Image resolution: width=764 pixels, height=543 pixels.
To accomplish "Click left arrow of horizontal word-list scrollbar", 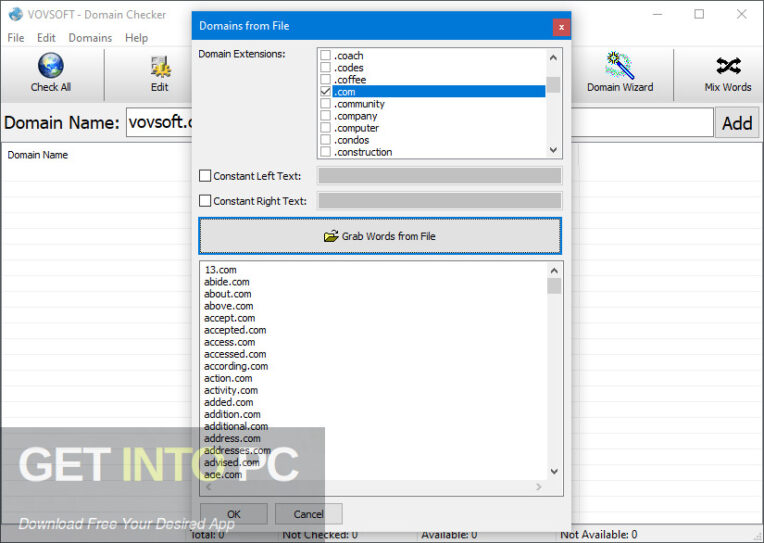I will [209, 486].
